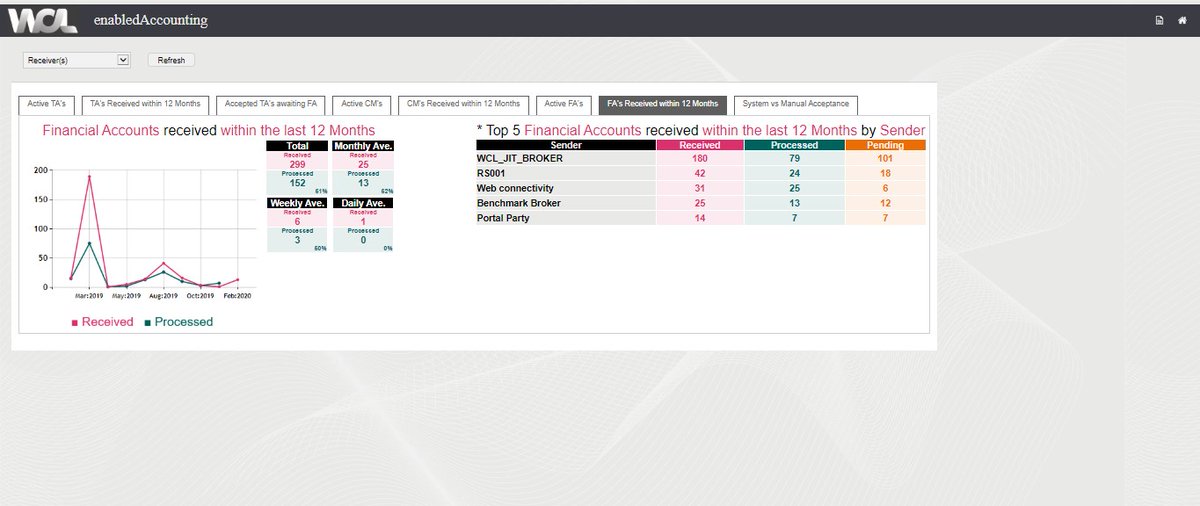This screenshot has height=506, width=1200.
Task: Click received value 14 for Portal Party
Action: (700, 218)
